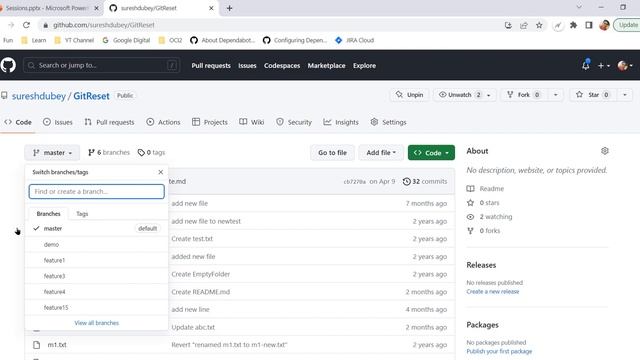The image size is (640, 360).
Task: Open the m1.txt file
Action: (57, 345)
